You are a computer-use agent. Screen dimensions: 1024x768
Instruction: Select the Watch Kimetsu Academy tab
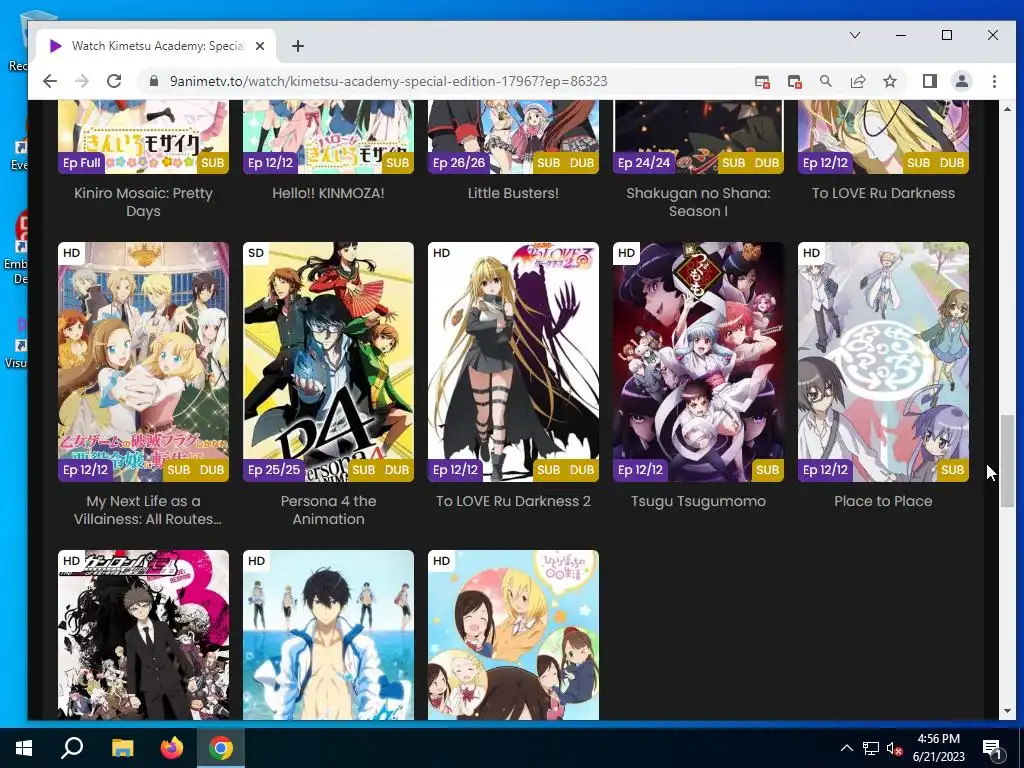point(157,46)
